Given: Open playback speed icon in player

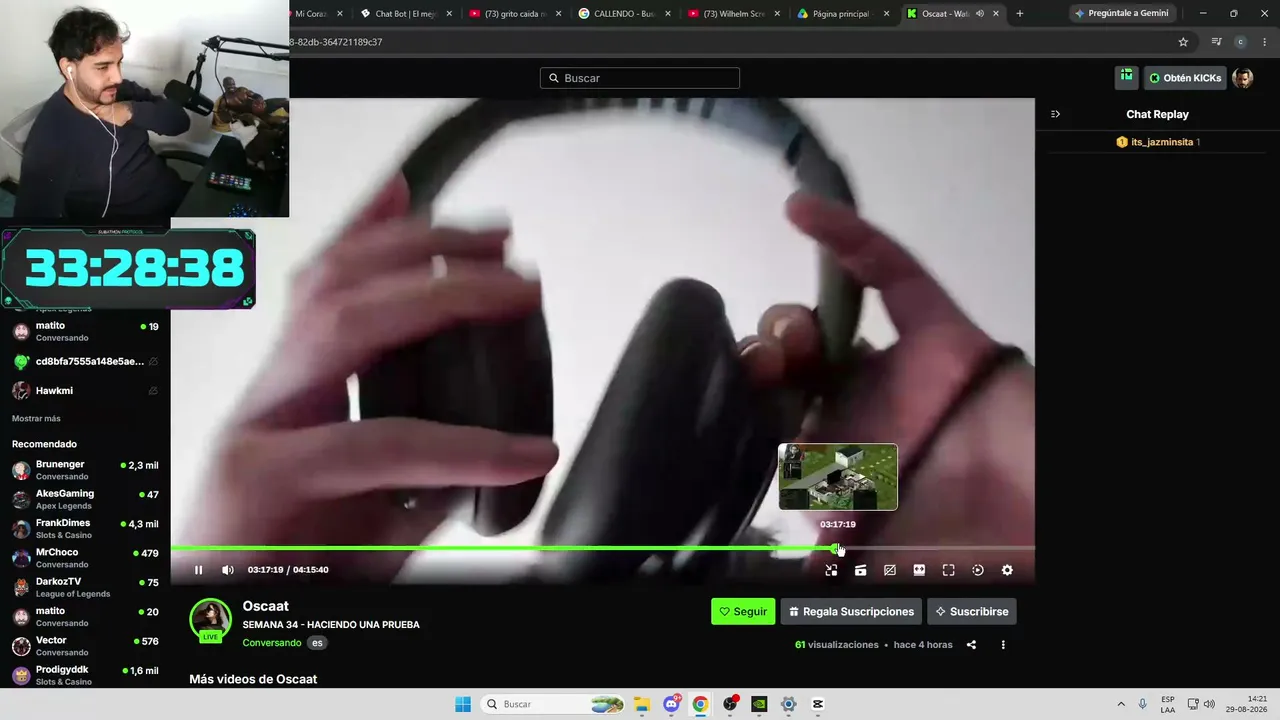Looking at the screenshot, I should 978,570.
